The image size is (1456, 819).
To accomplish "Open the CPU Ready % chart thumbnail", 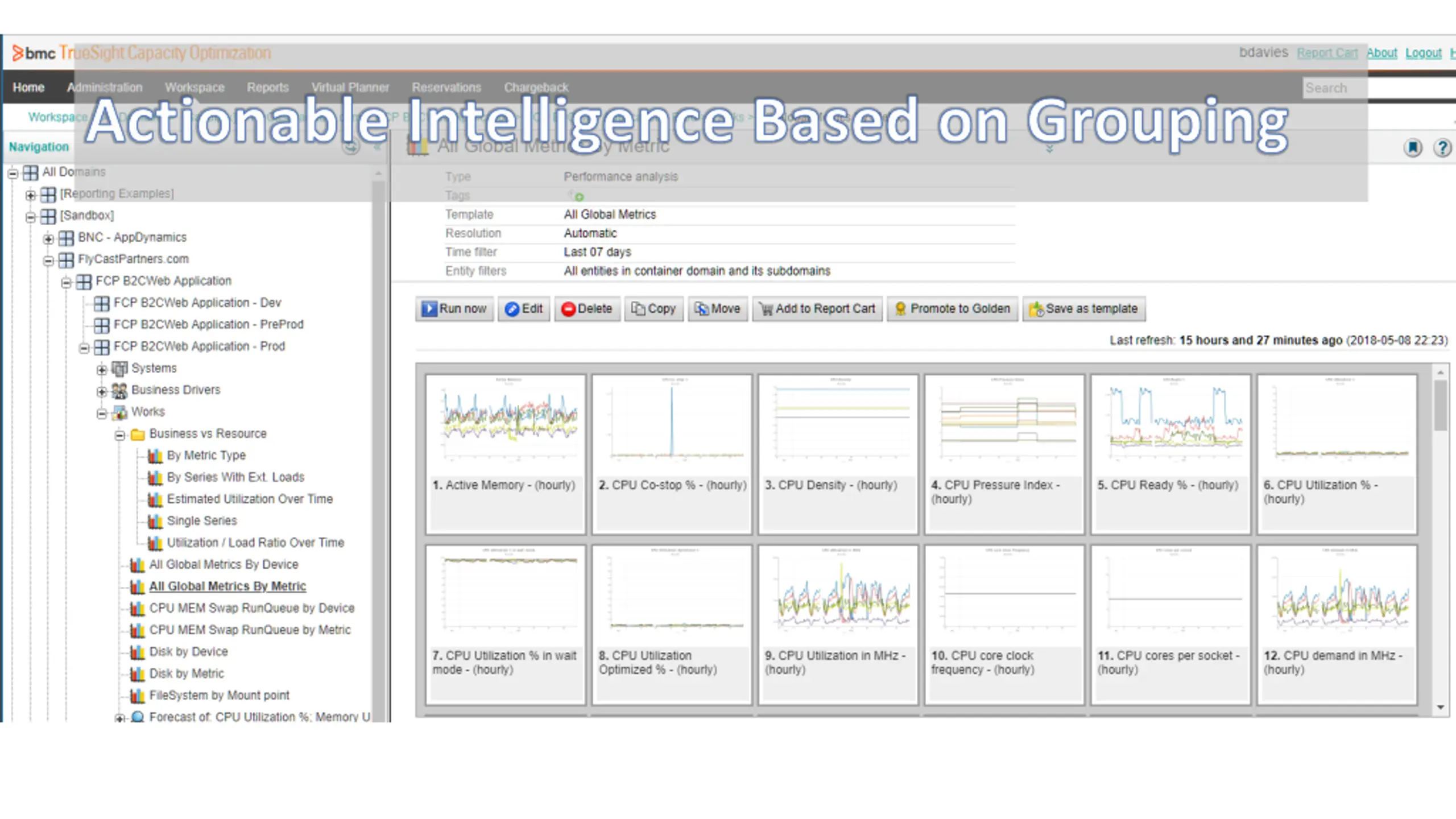I will pos(1170,454).
